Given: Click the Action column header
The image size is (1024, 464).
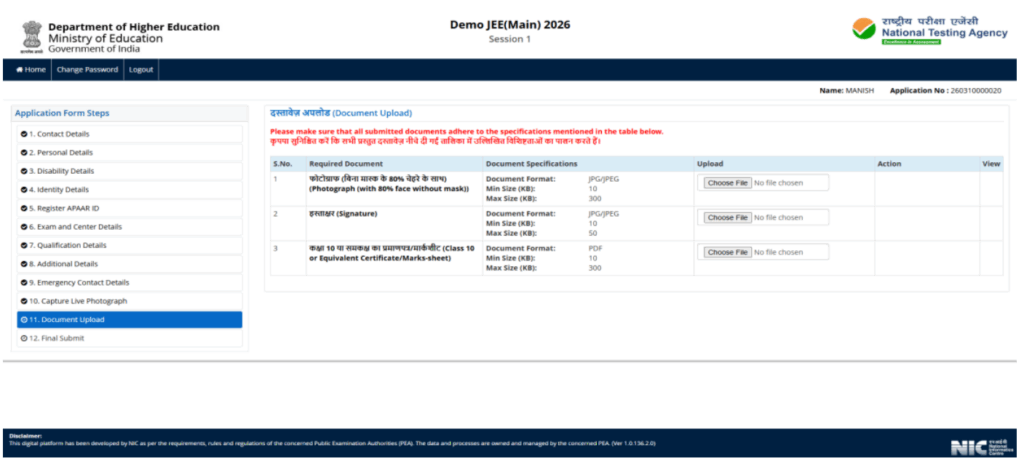Looking at the screenshot, I should click(x=889, y=164).
